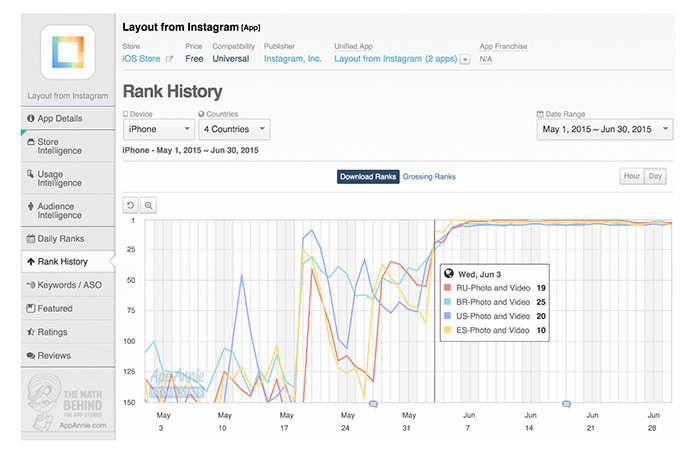The image size is (700, 450).
Task: Click the Usage Intelligence icon
Action: click(x=30, y=174)
